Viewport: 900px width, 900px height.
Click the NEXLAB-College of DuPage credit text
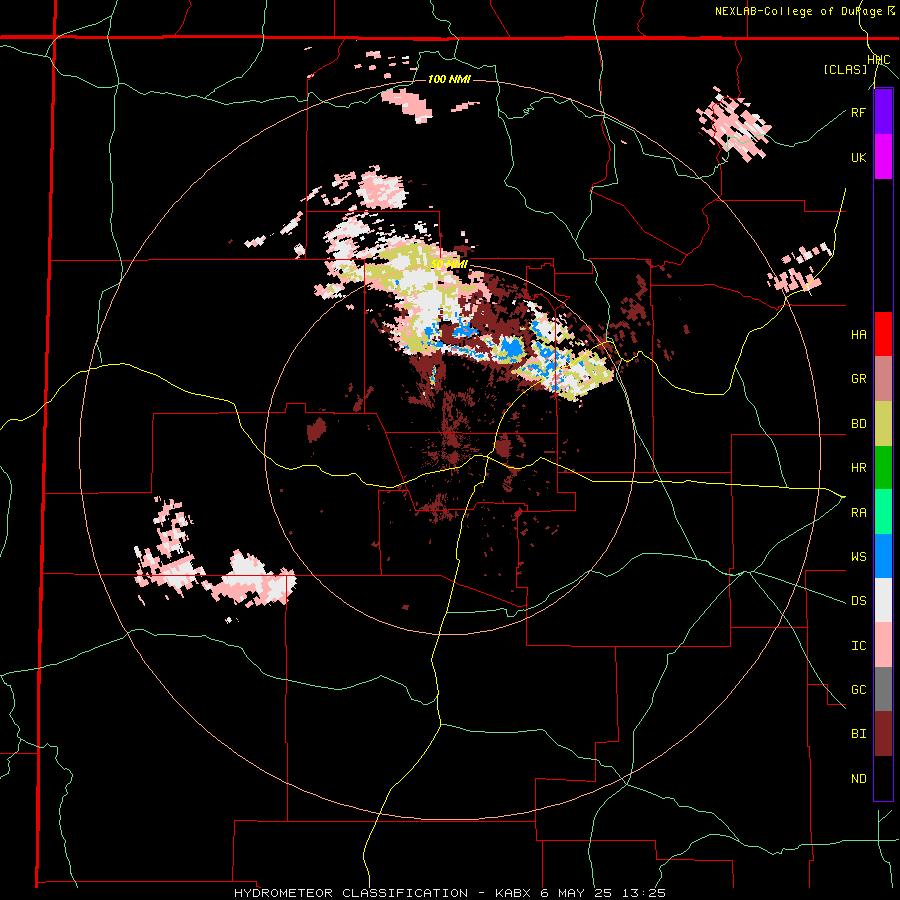pos(798,11)
